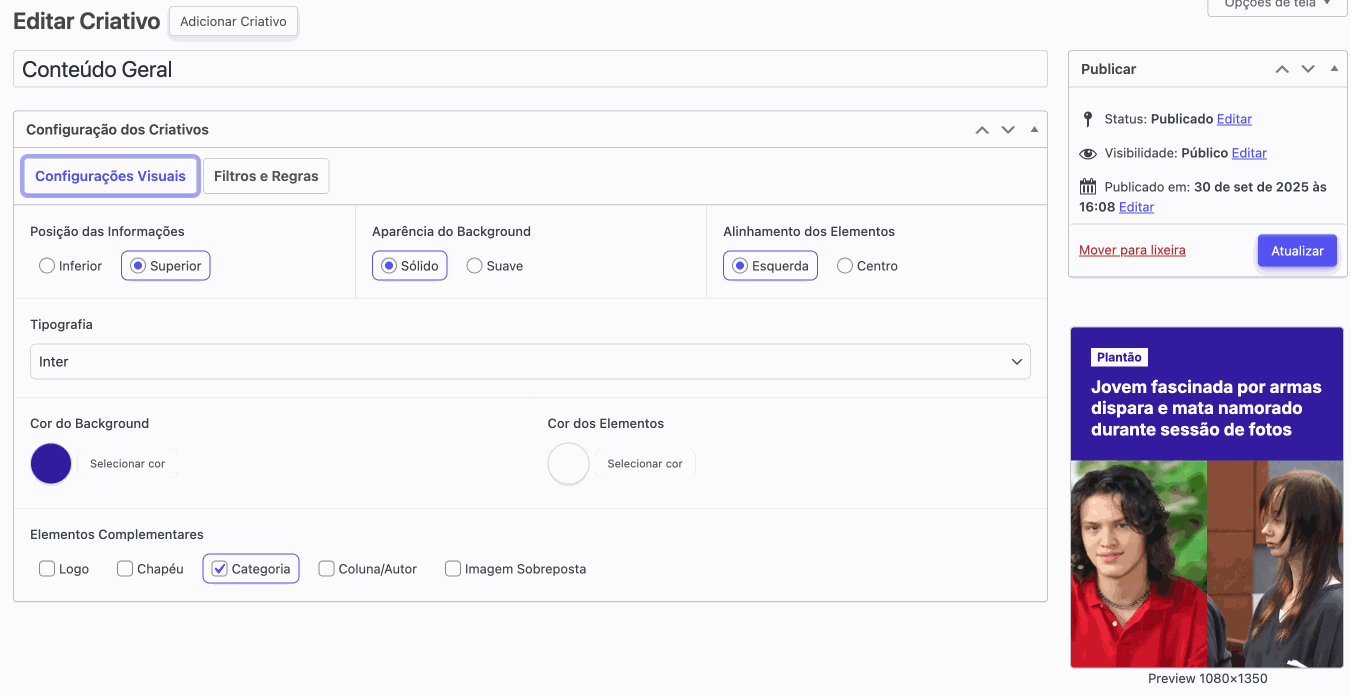Set element alignment to Centro
1351x697 pixels.
pyautogui.click(x=845, y=266)
